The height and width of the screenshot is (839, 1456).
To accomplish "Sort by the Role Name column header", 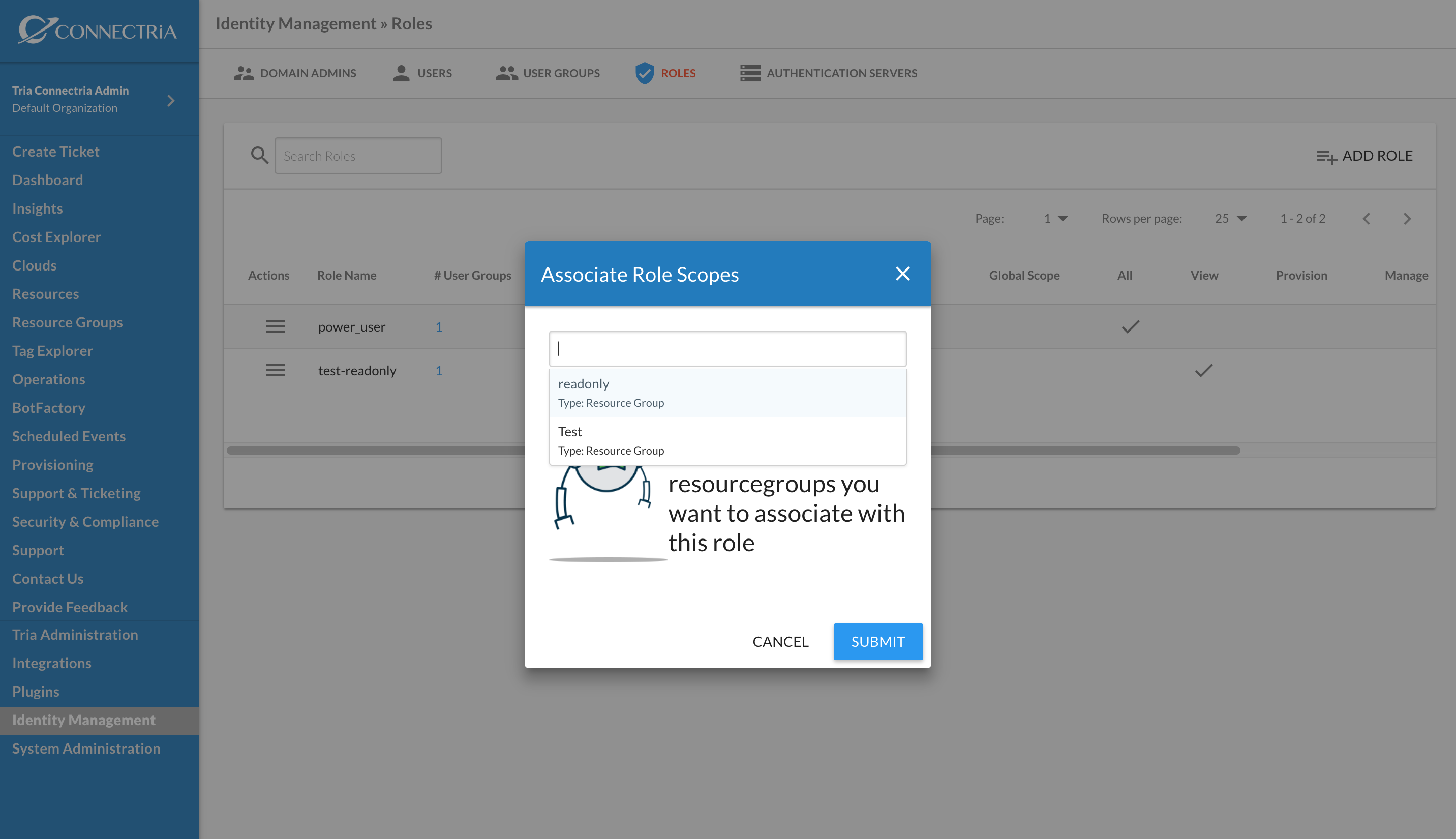I will (x=347, y=275).
